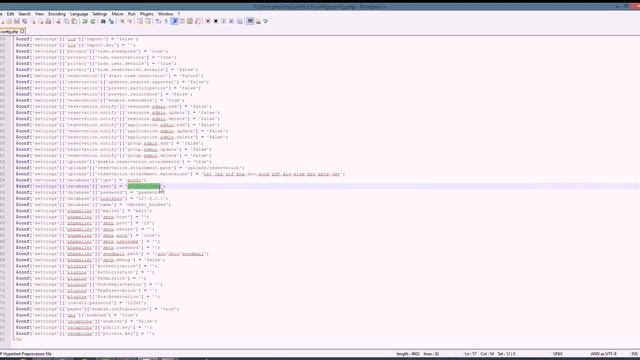Click the Close All toolbar icon

pyautogui.click(x=41, y=21)
